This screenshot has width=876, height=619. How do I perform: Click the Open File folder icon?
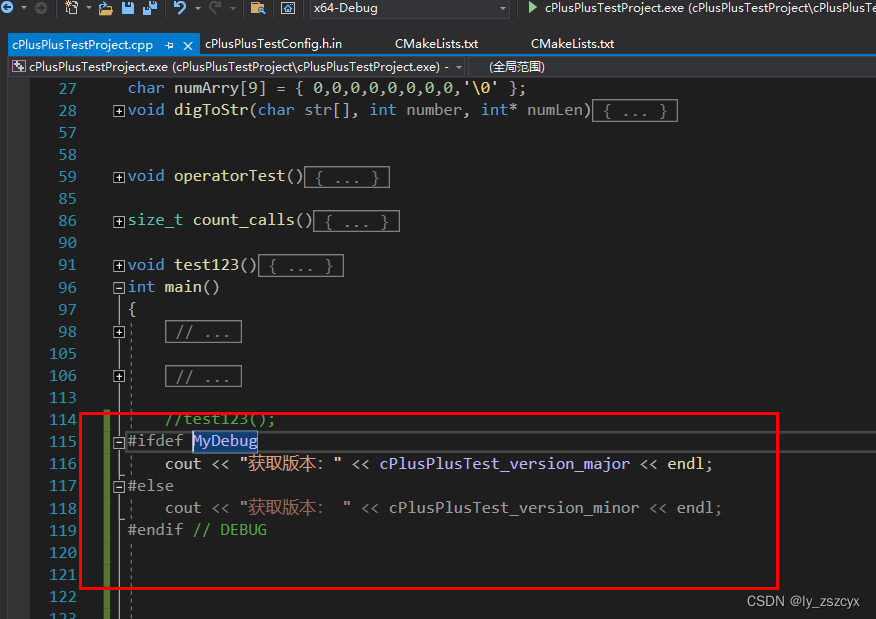click(x=106, y=8)
